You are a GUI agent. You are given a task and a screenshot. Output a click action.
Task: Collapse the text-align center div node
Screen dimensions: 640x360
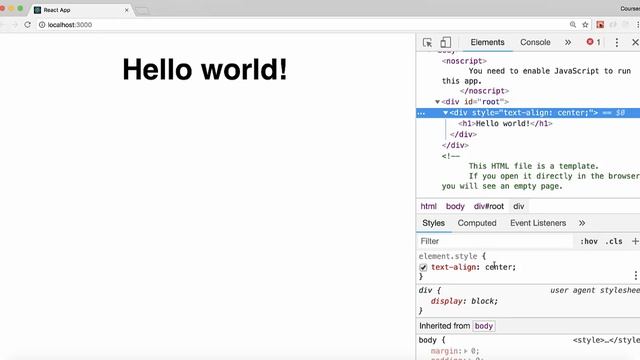tap(446, 113)
